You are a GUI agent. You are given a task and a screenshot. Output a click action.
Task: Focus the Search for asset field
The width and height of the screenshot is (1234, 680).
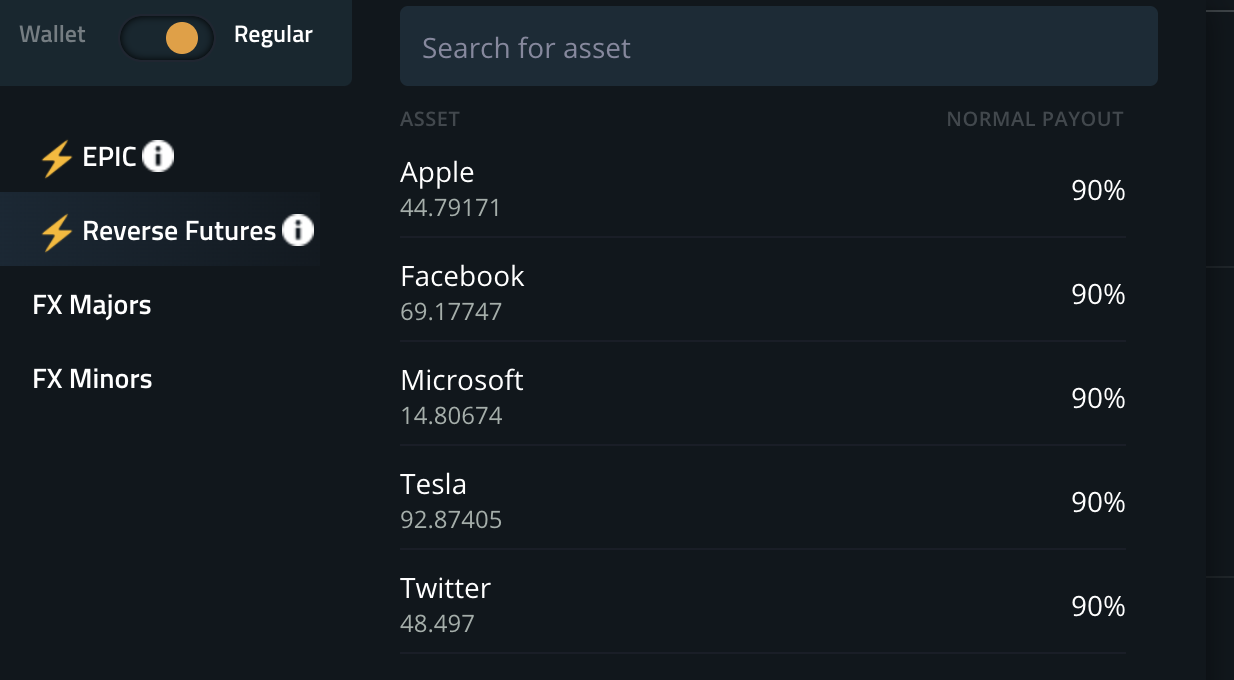click(x=779, y=47)
